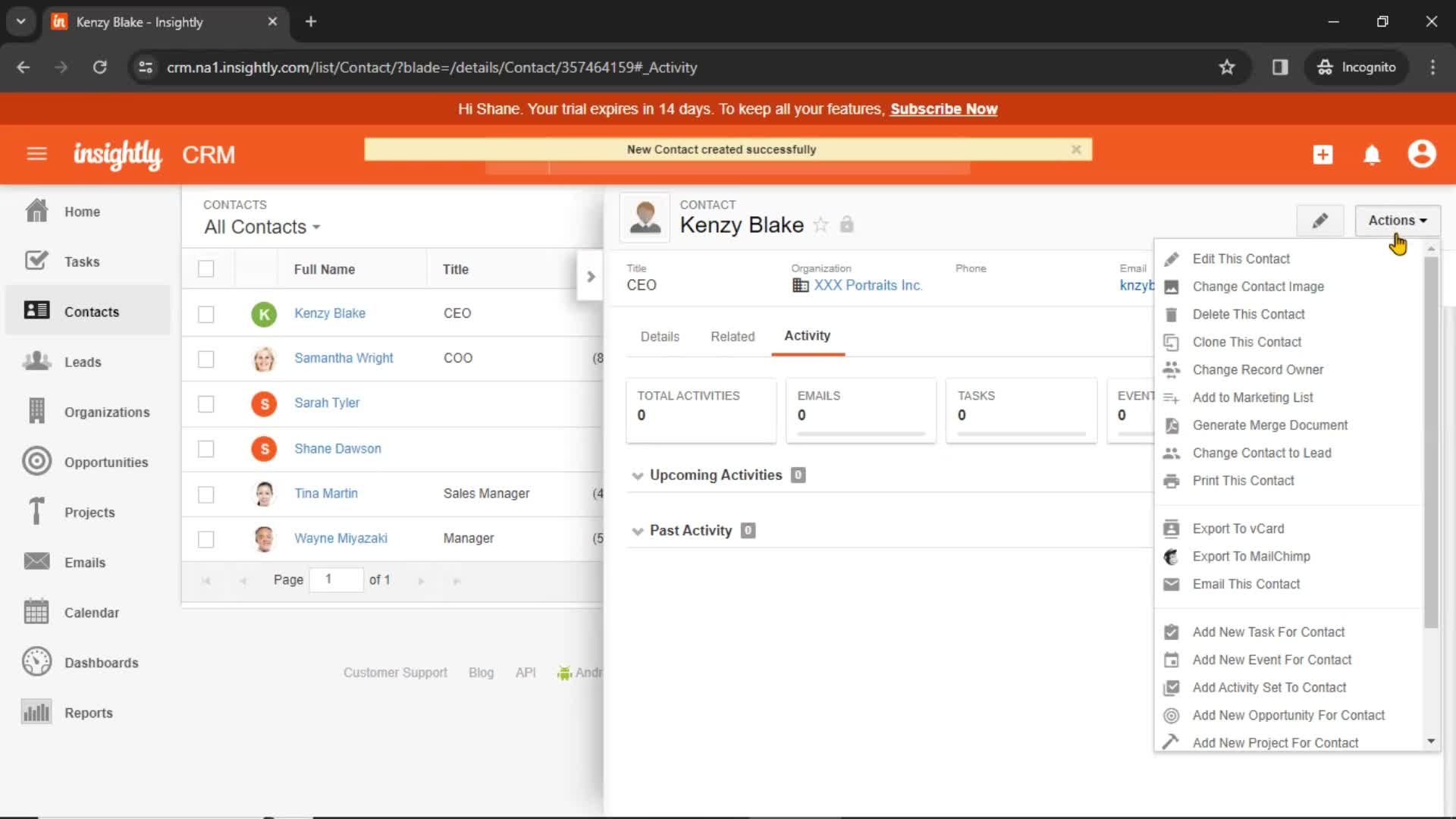Select the checkbox for Samantha Wright
Image resolution: width=1456 pixels, height=819 pixels.
click(206, 358)
